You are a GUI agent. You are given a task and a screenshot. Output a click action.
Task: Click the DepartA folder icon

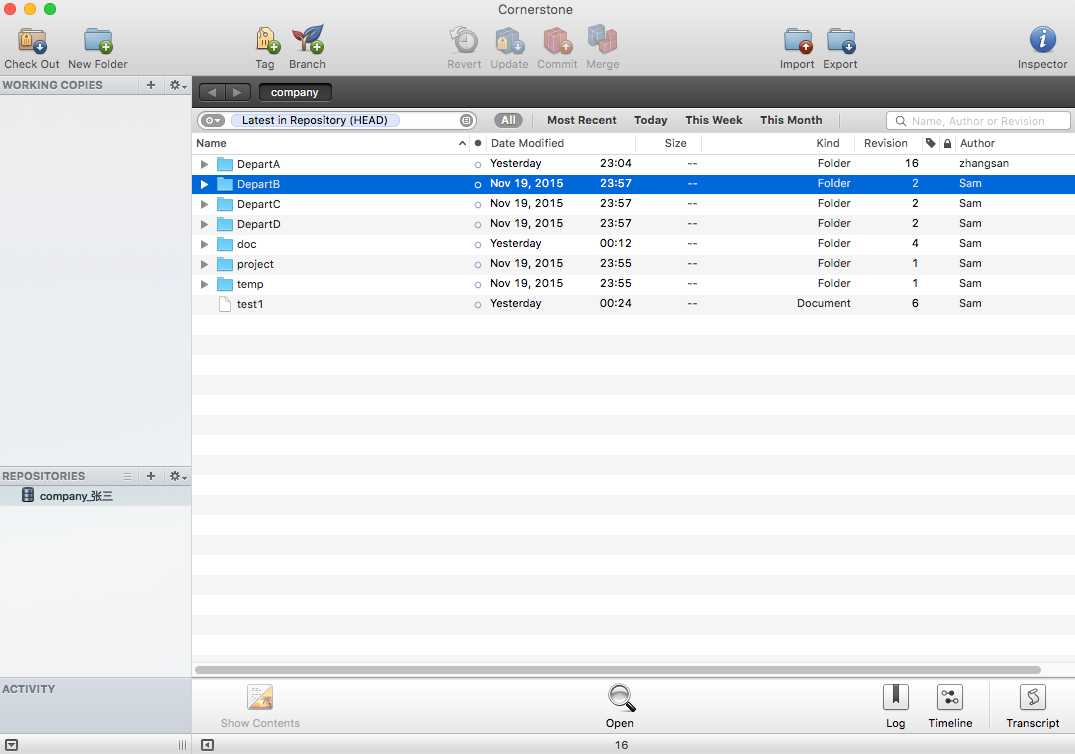(225, 164)
